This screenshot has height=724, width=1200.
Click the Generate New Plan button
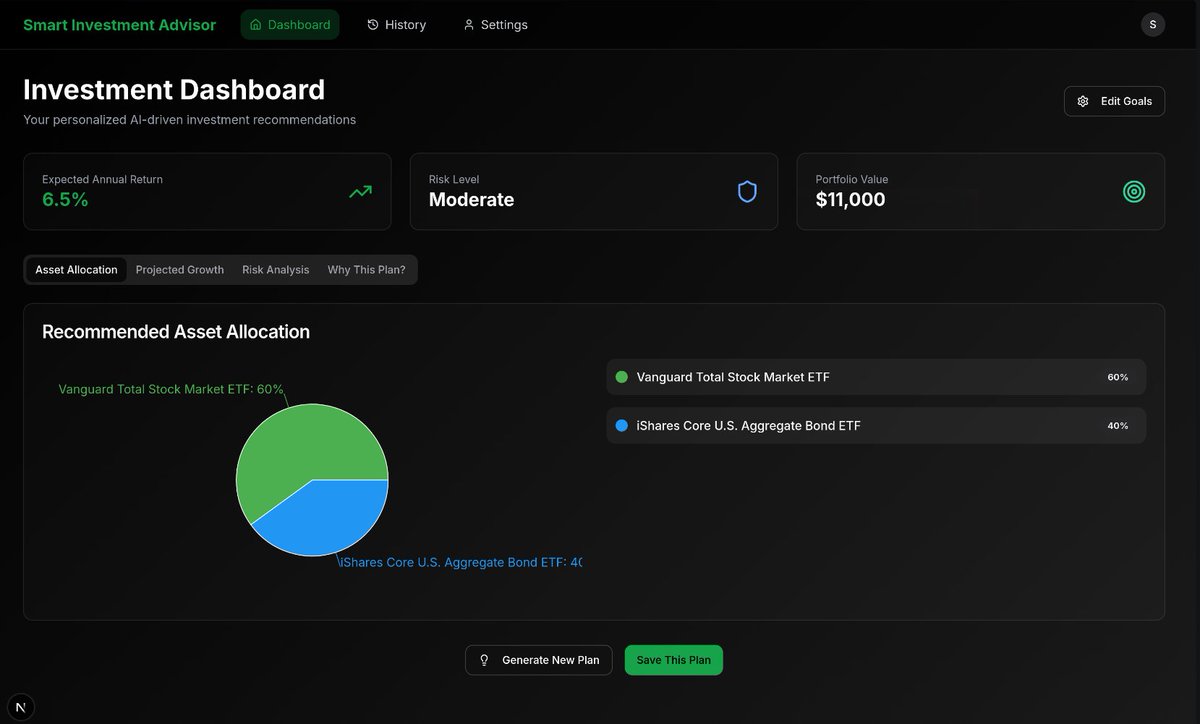[539, 660]
